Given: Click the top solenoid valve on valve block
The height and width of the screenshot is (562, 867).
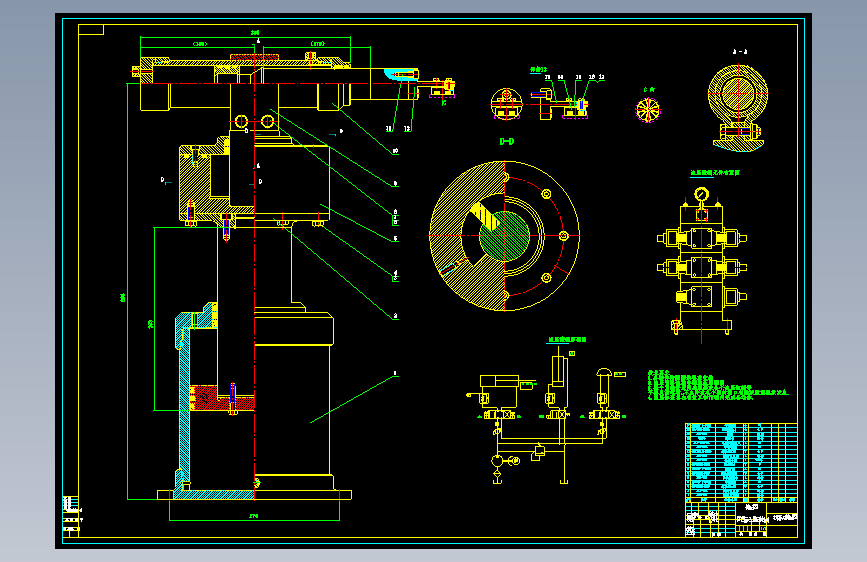Looking at the screenshot, I should click(x=702, y=238).
